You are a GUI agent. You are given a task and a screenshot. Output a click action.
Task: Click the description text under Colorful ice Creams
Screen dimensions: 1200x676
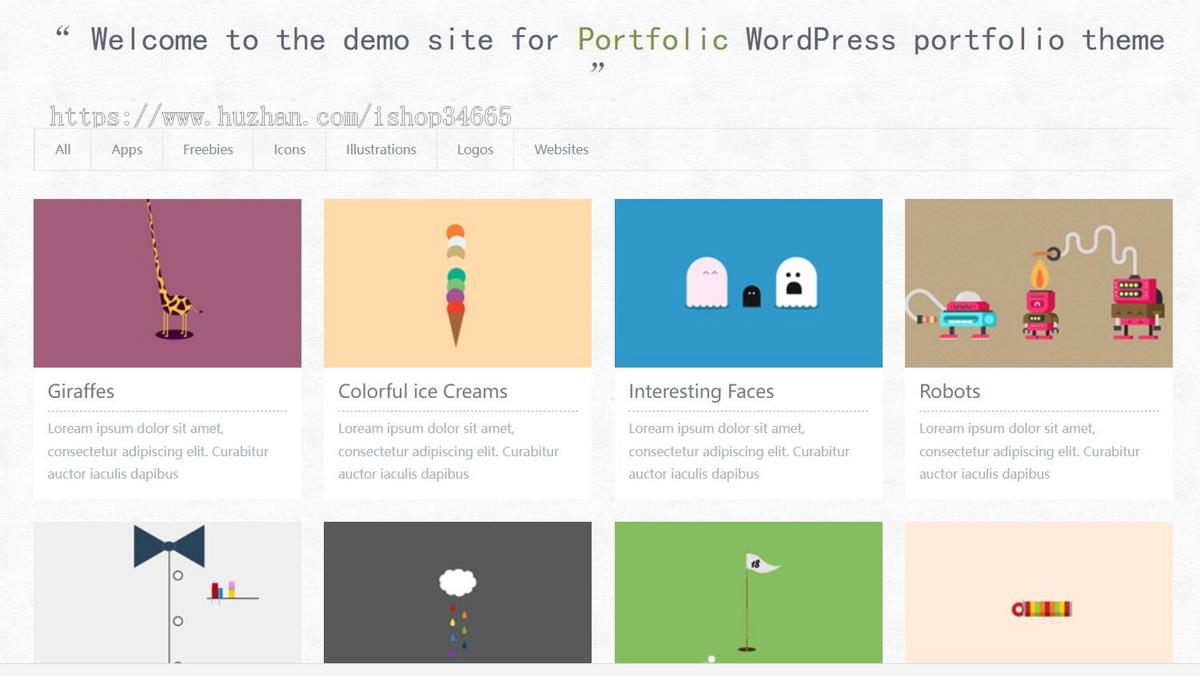click(x=448, y=451)
